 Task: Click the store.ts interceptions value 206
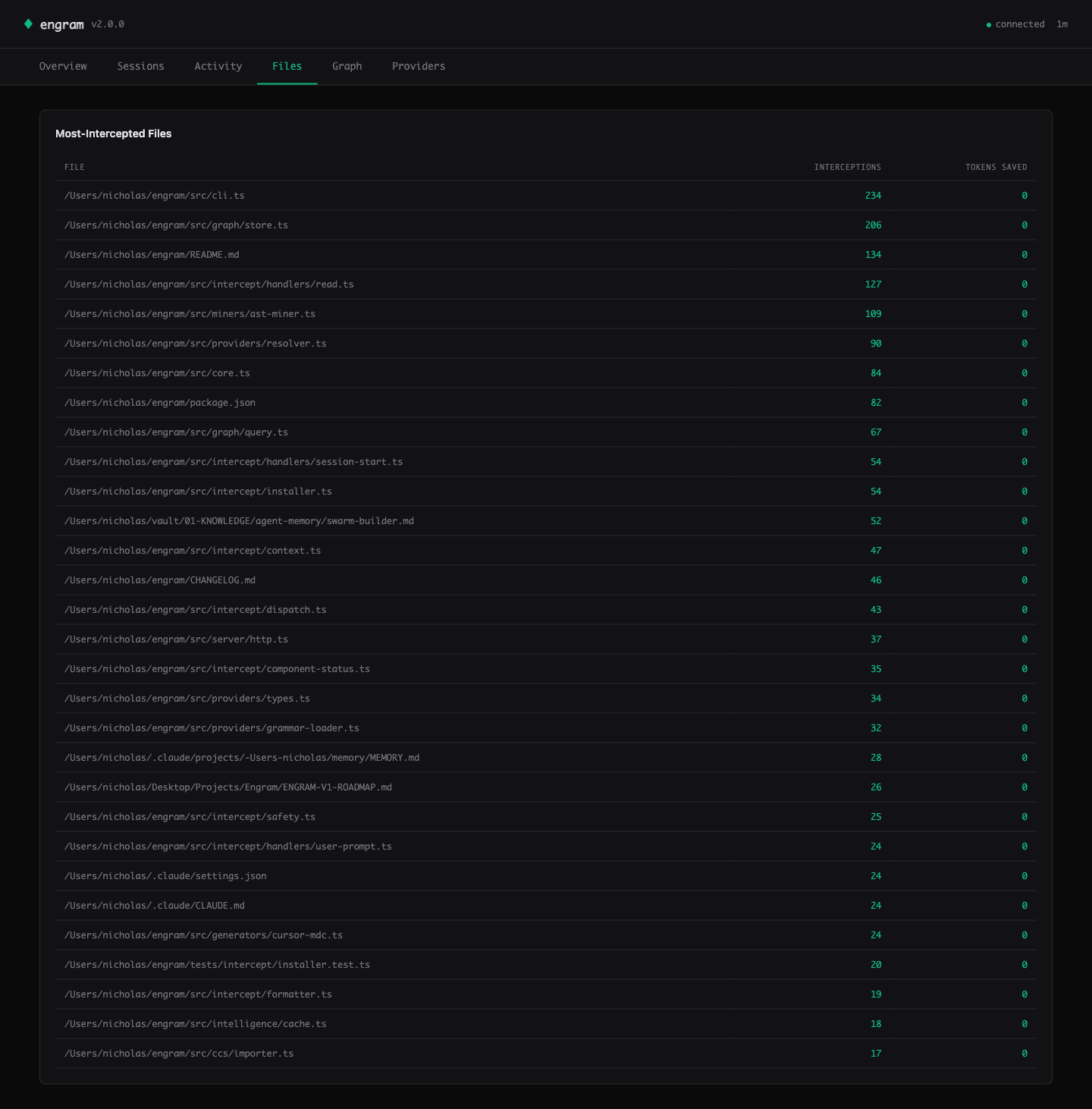pyautogui.click(x=874, y=225)
